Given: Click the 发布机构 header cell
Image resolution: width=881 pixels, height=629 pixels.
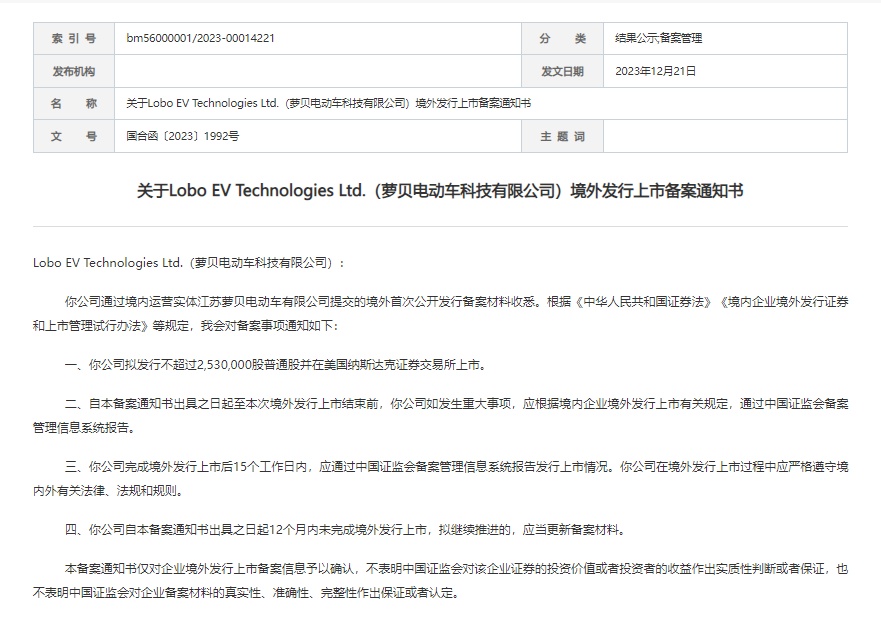Looking at the screenshot, I should coord(74,71).
